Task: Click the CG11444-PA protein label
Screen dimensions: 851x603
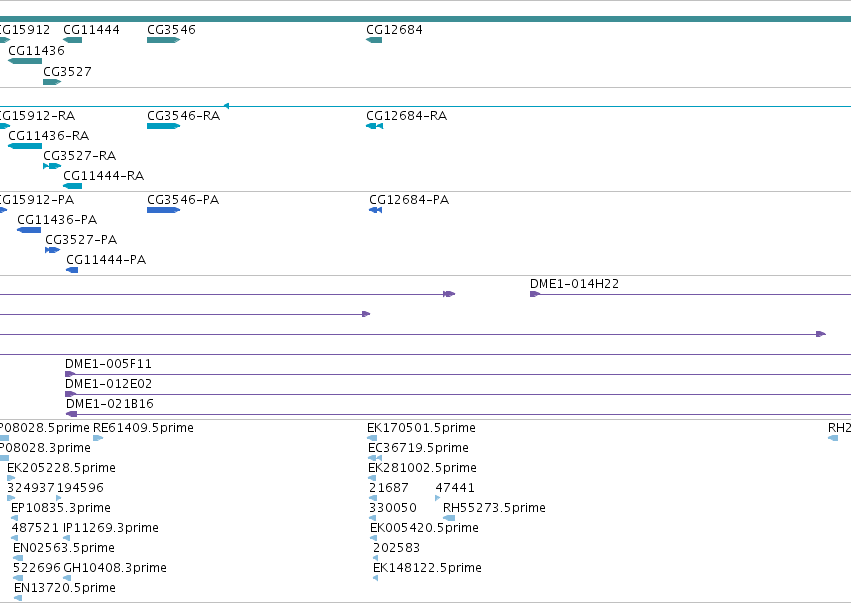Action: pos(106,260)
